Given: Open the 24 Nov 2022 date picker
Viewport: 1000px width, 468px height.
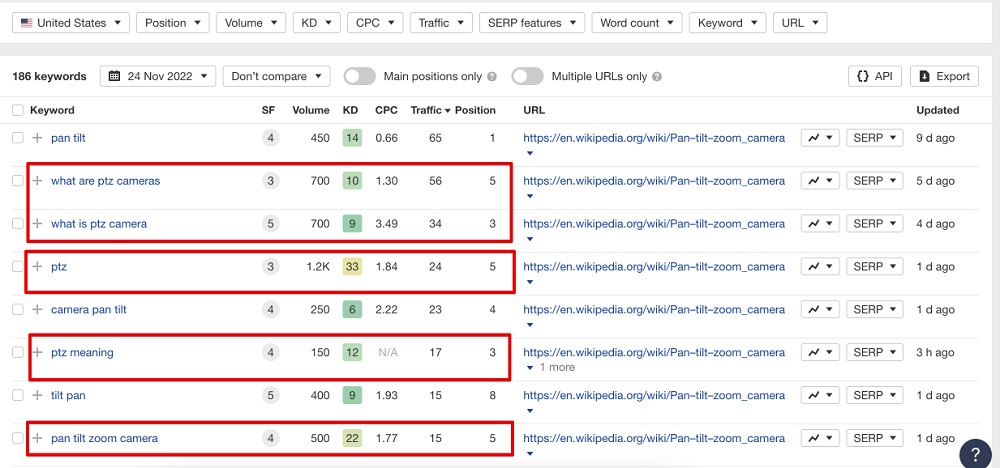Looking at the screenshot, I should (158, 77).
